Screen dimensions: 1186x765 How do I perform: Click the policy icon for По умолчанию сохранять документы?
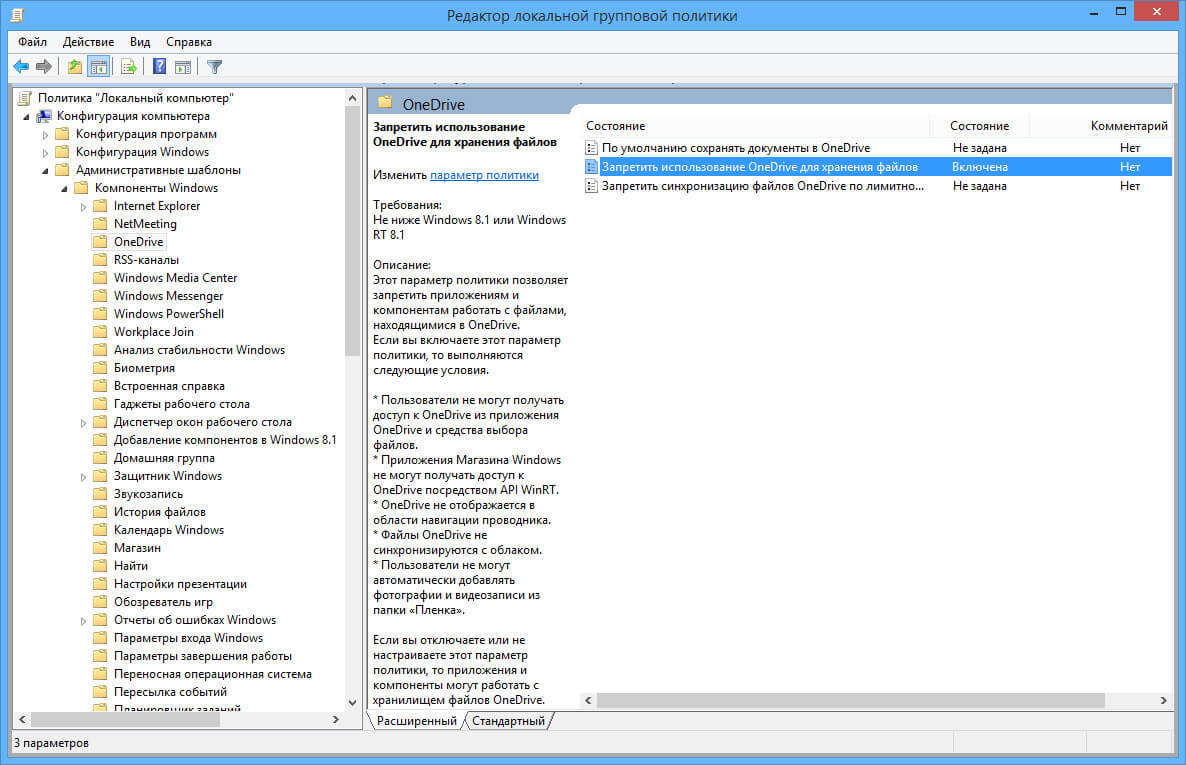point(591,148)
